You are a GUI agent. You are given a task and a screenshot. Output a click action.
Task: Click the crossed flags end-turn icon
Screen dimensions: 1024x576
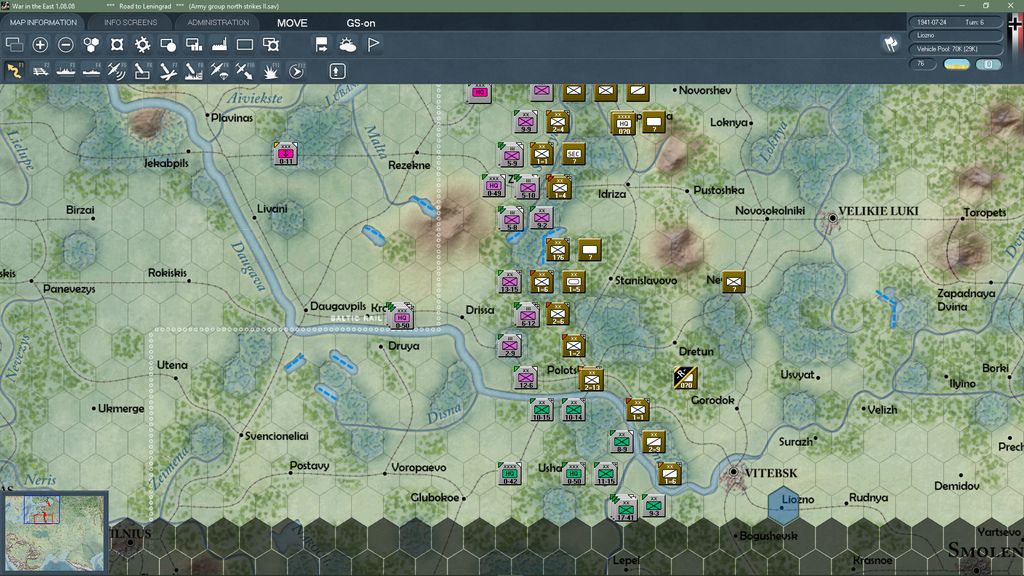click(x=891, y=44)
